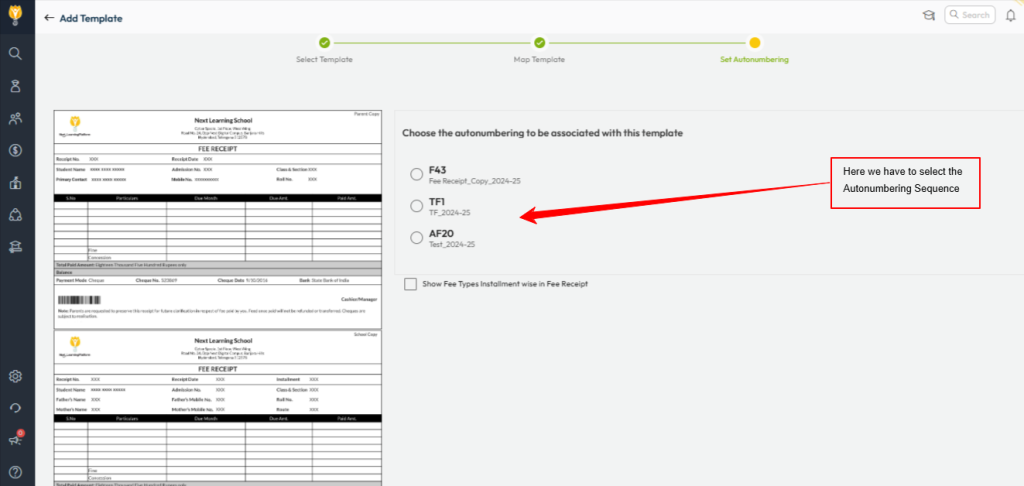Image resolution: width=1024 pixels, height=486 pixels.
Task: Open the settings gear icon in sidebar
Action: click(15, 376)
